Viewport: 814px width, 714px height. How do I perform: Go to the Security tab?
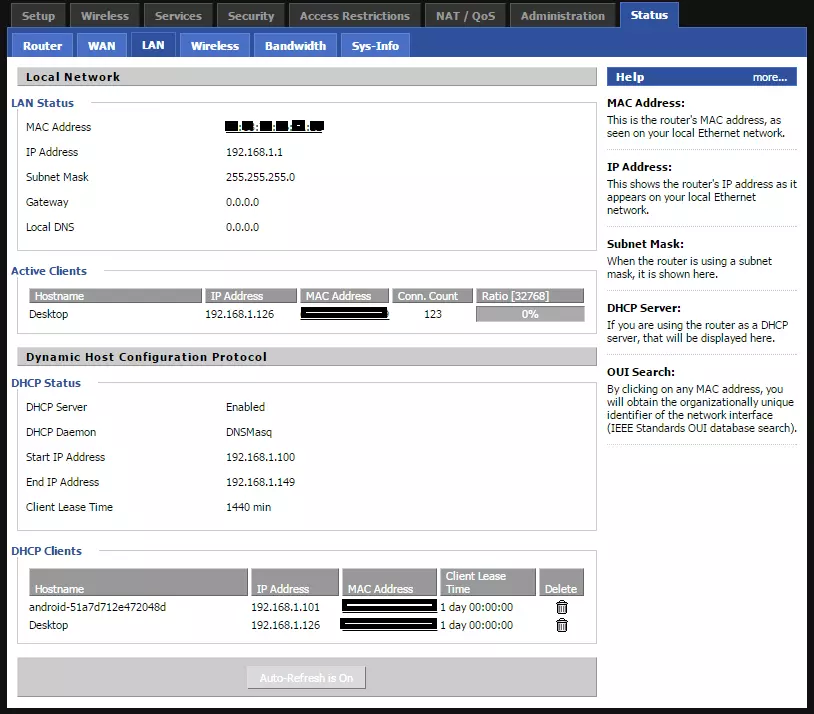[251, 14]
